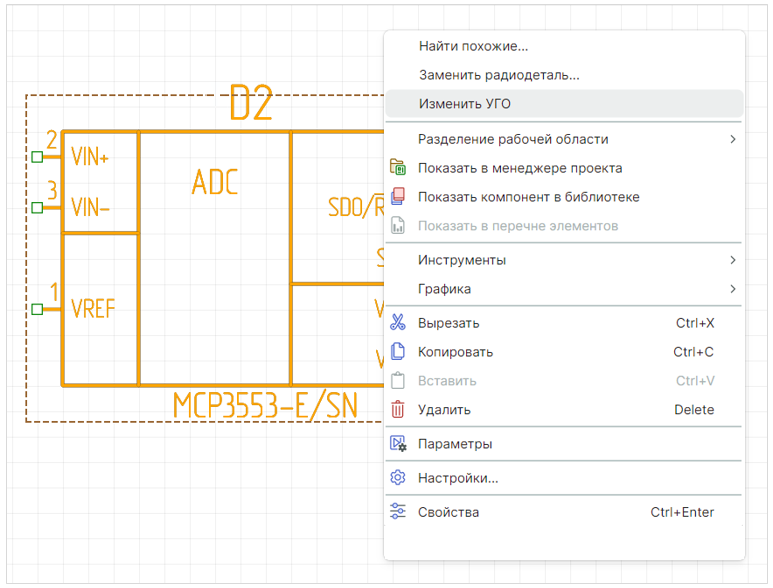Open Настройки... from the context menu
Image resolution: width=773 pixels, height=588 pixels.
pyautogui.click(x=458, y=478)
